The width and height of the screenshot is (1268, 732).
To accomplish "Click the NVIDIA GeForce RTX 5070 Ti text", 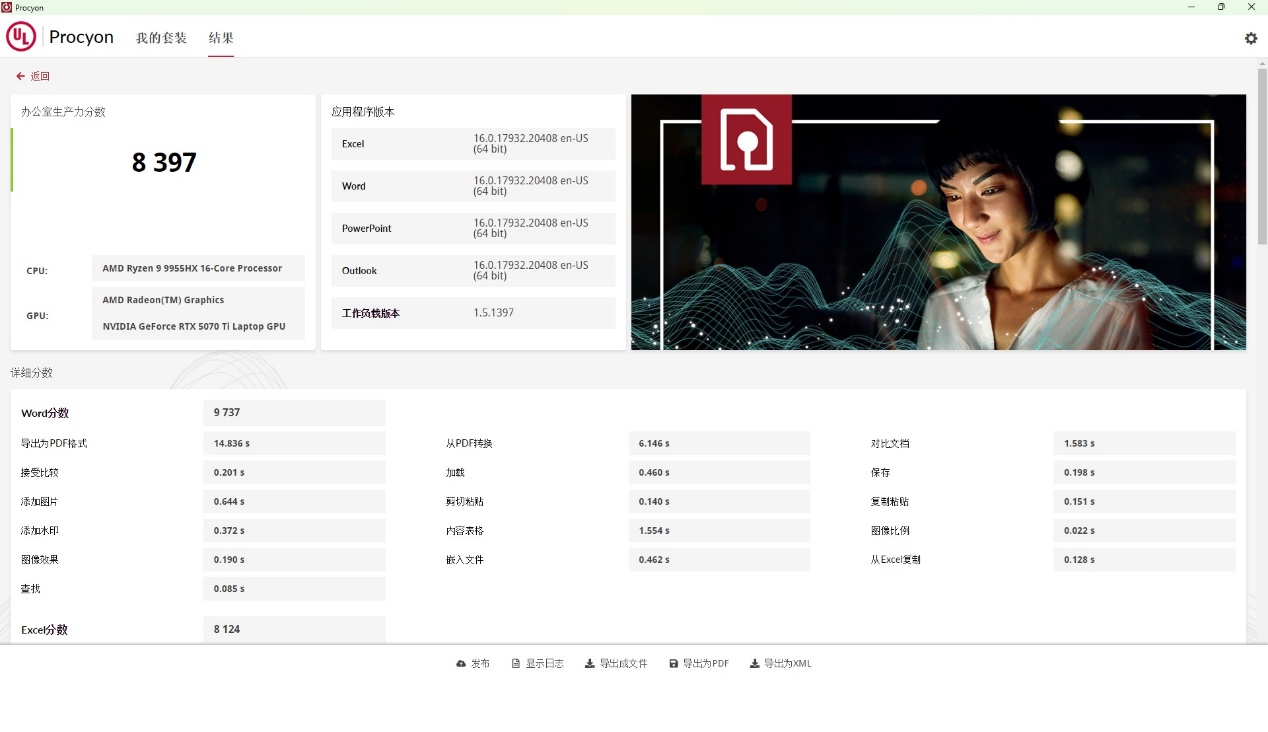I will click(x=194, y=327).
